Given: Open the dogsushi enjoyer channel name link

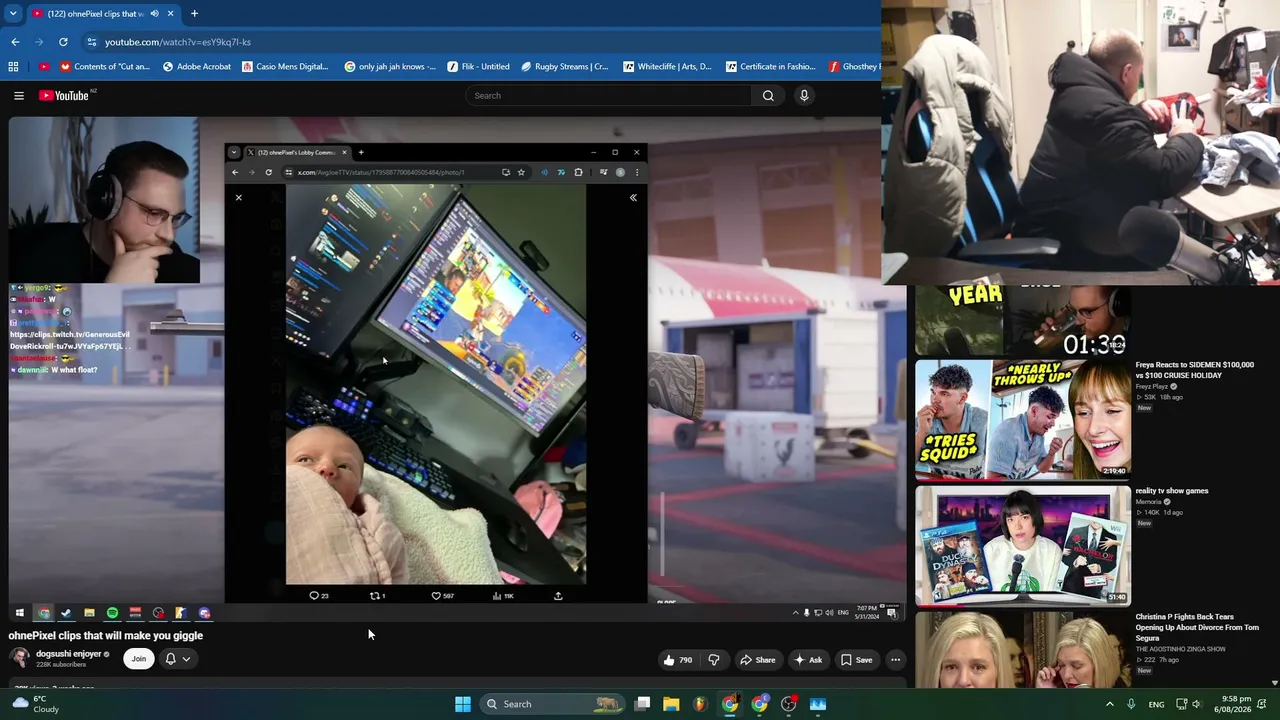Looking at the screenshot, I should pos(69,654).
